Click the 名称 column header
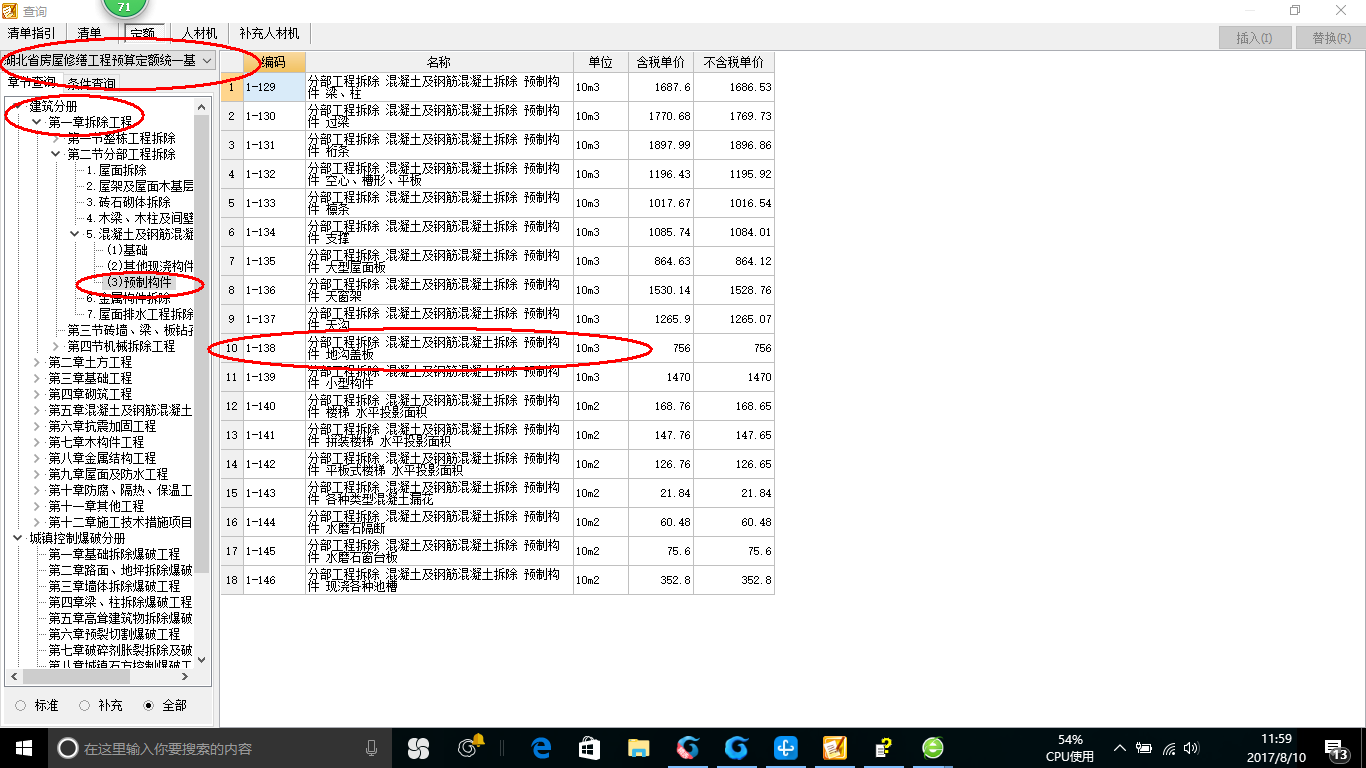The image size is (1366, 768). click(439, 62)
